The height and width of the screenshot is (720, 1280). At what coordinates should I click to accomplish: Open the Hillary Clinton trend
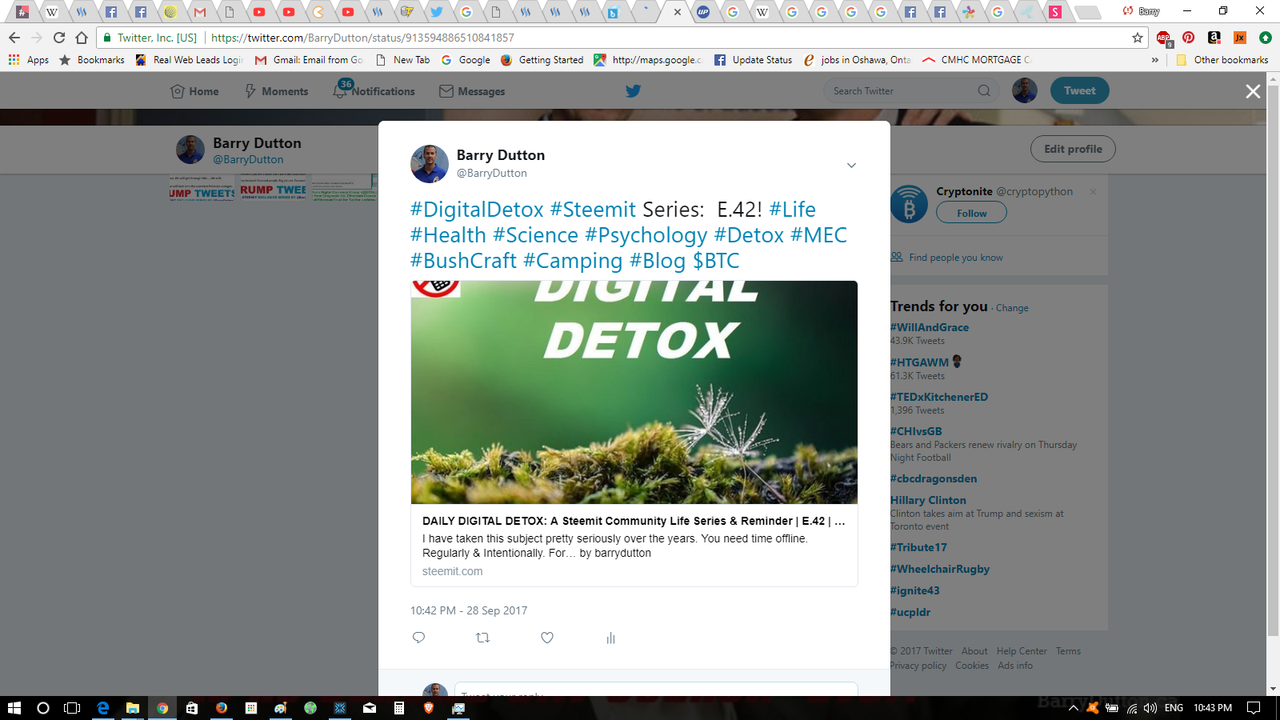pos(928,500)
